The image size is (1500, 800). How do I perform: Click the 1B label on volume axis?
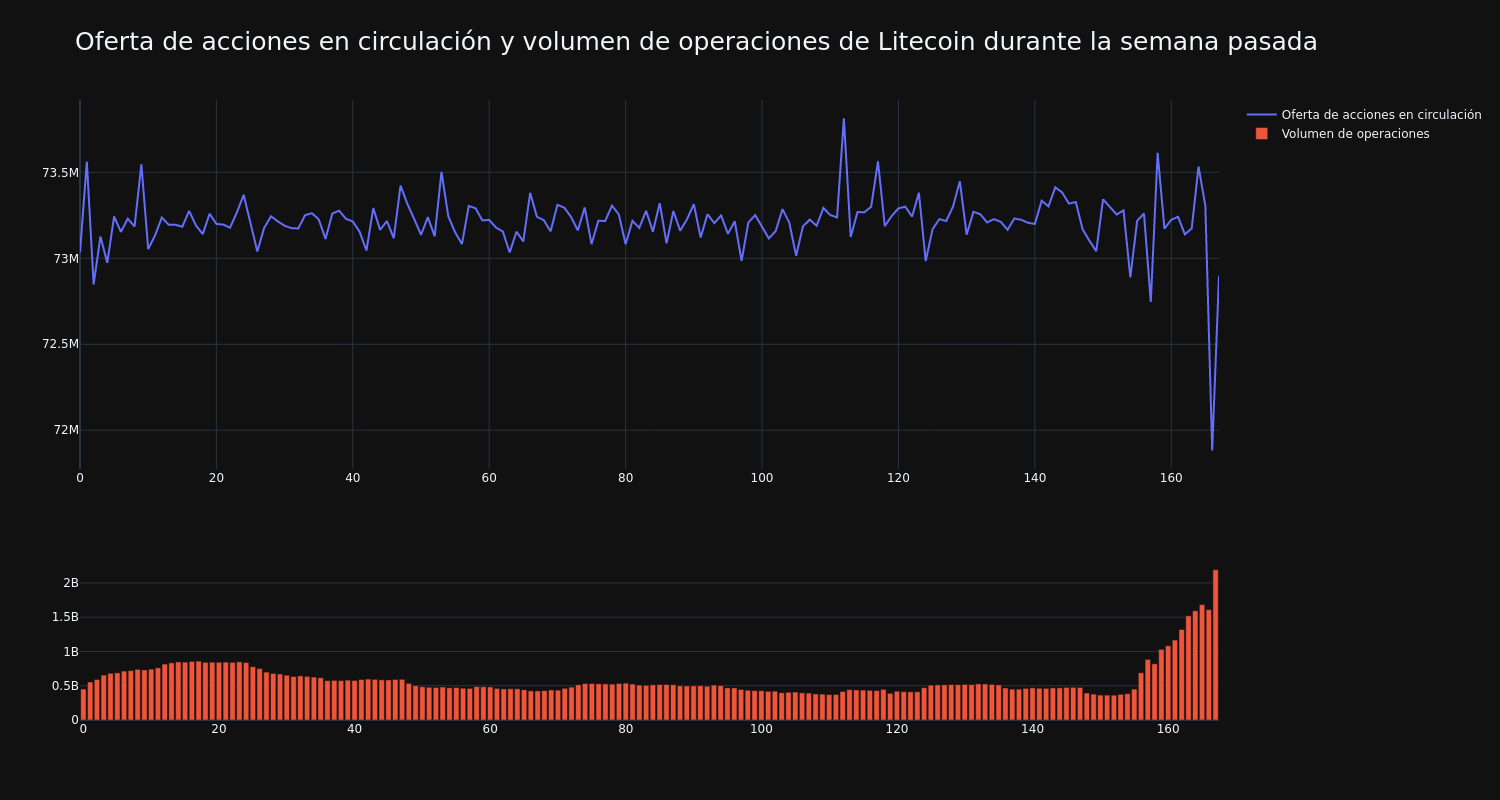[x=70, y=652]
